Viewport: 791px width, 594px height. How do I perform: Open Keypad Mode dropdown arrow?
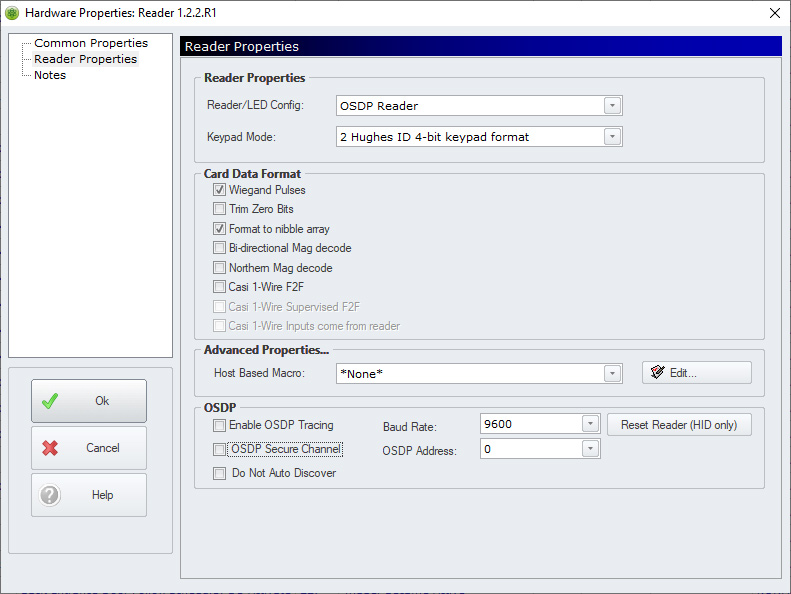(612, 137)
